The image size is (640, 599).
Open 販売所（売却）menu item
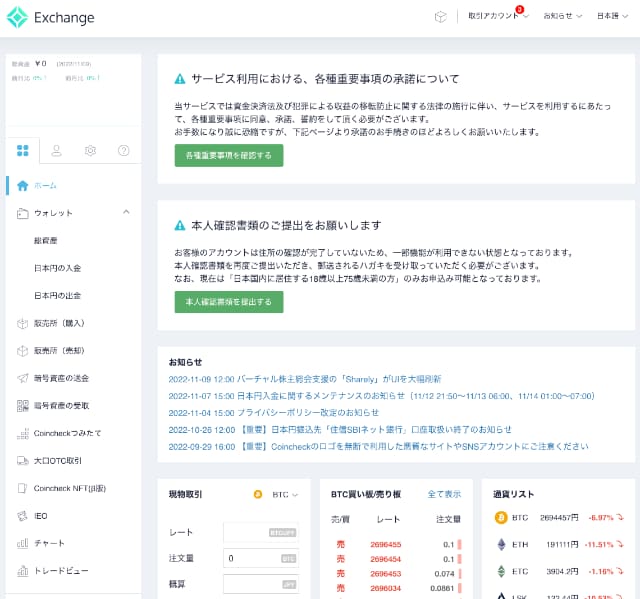coord(59,351)
